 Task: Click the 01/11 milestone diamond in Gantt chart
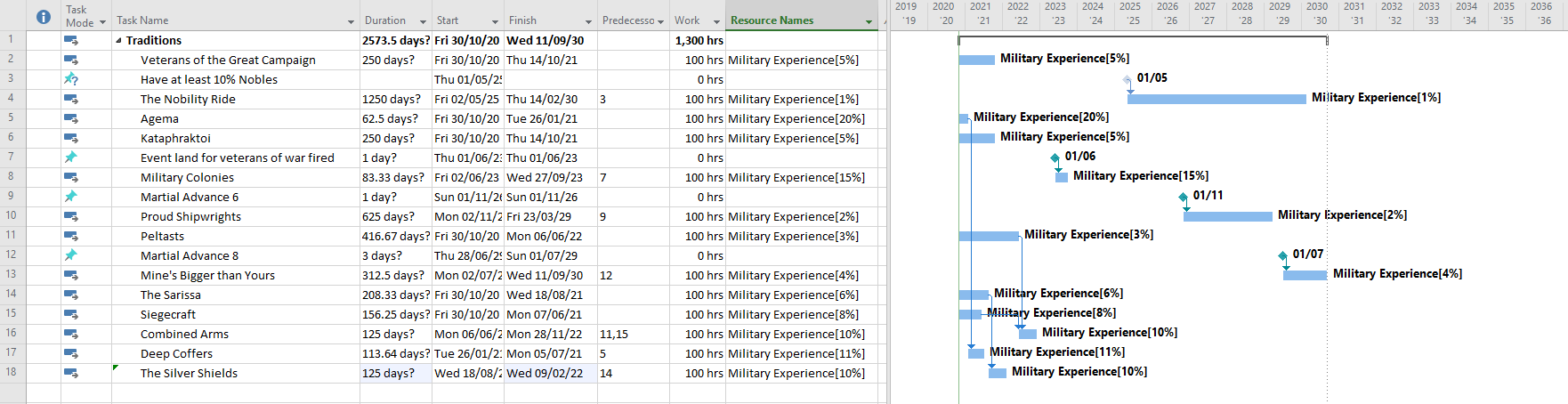[x=1183, y=198]
